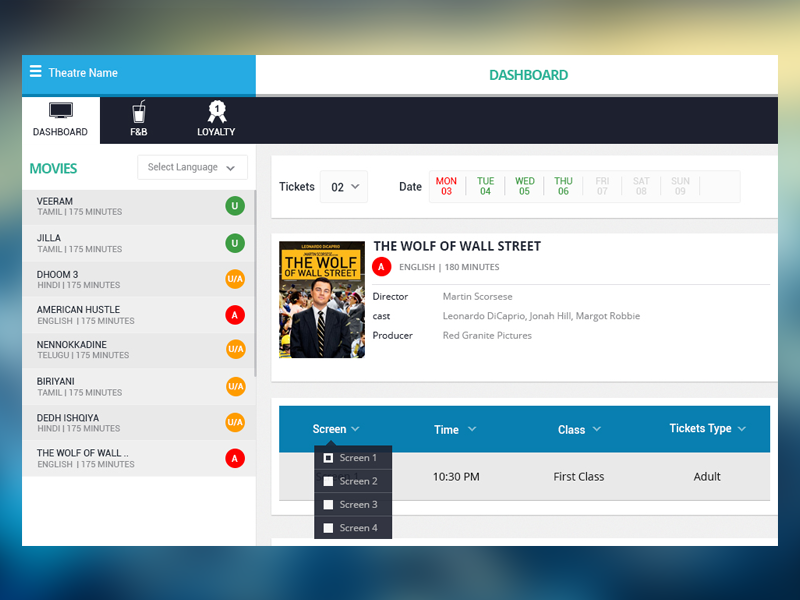Select the movie Biriyani
Viewport: 800px width, 600px height.
[138, 387]
